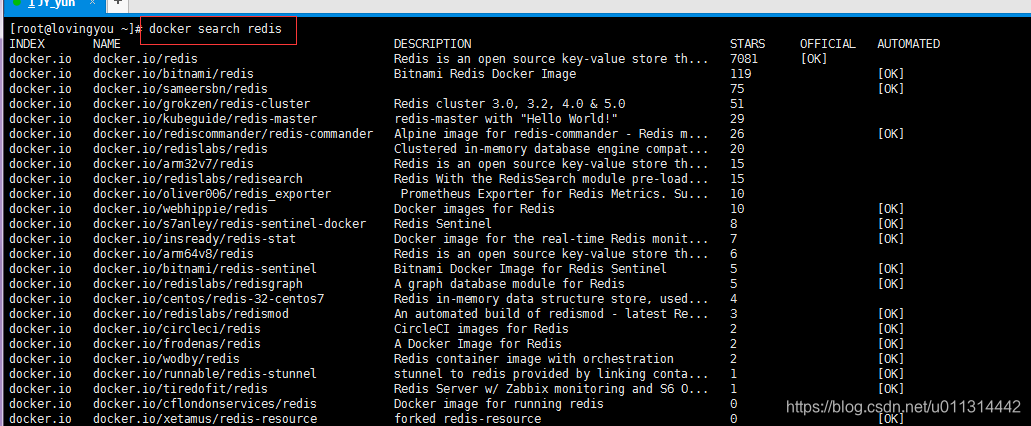Select docker.io/bitnami/redis name

pyautogui.click(x=173, y=74)
